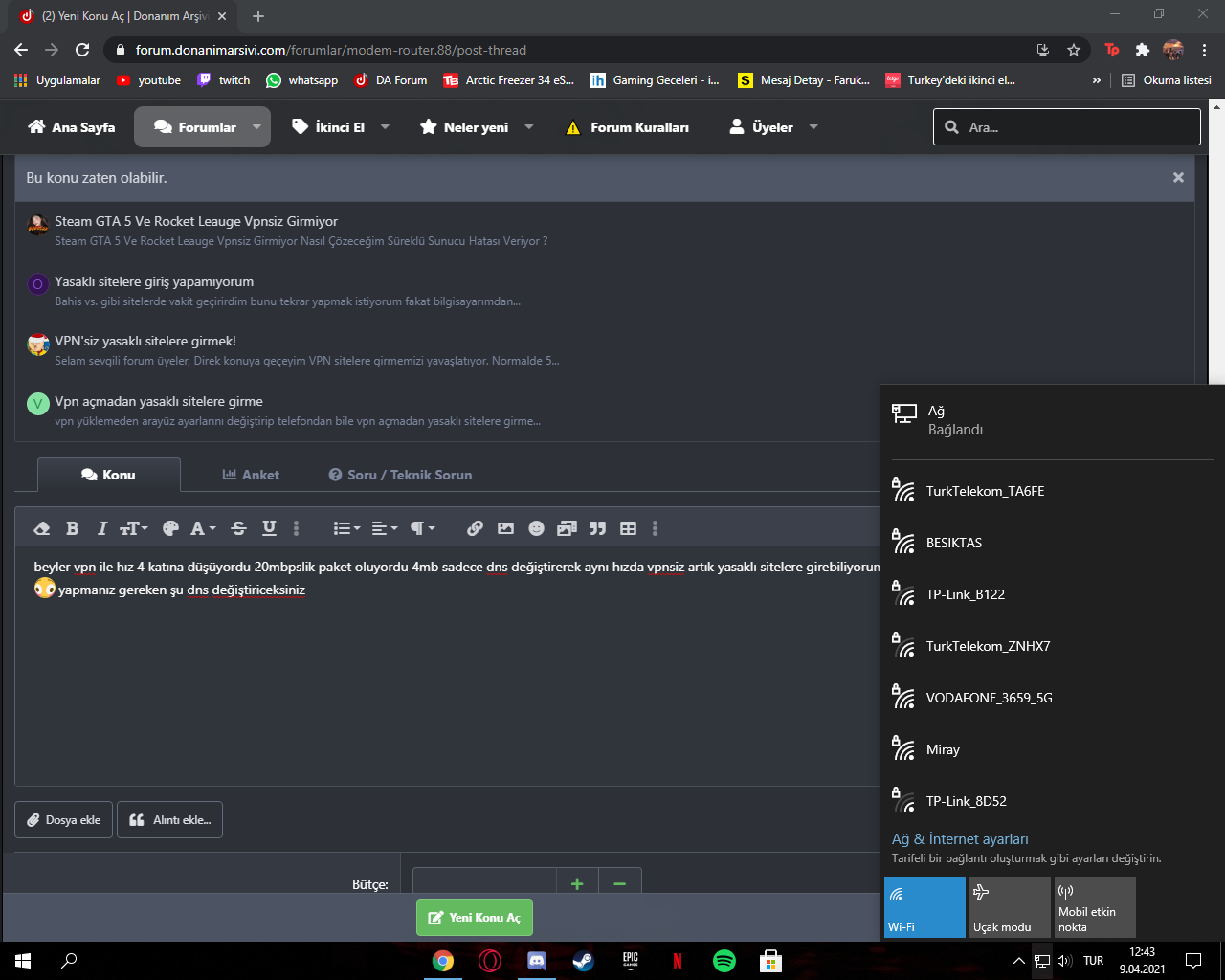Open the twitch bookmark
1225x980 pixels.
[223, 80]
